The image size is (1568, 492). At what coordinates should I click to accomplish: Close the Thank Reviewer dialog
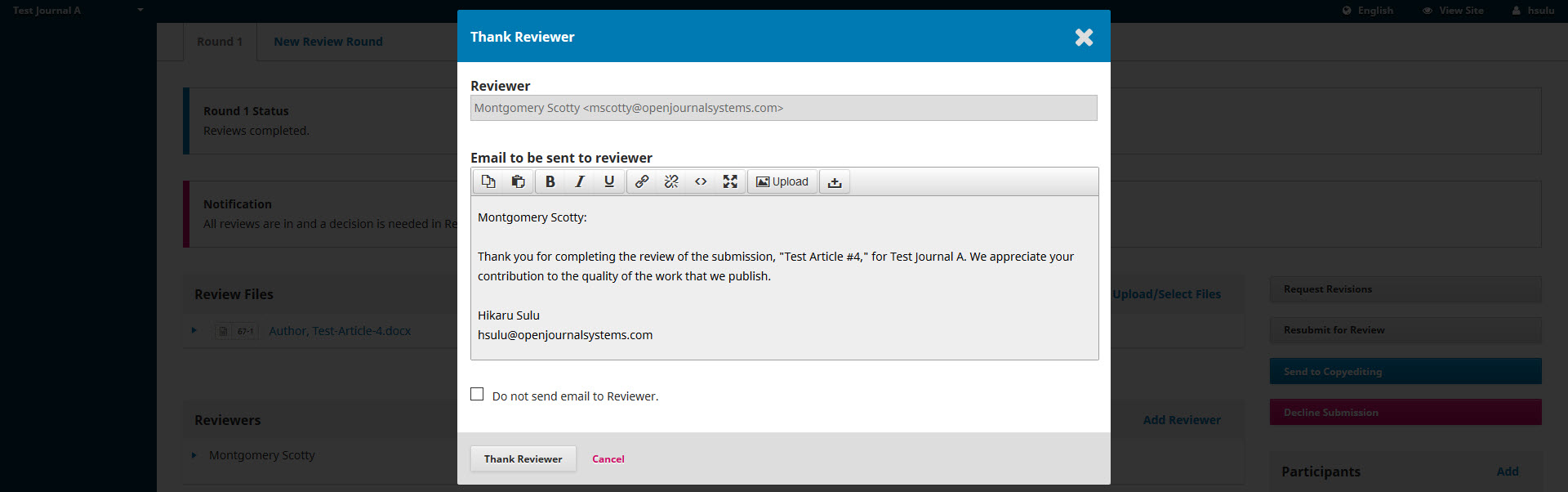pos(1084,37)
